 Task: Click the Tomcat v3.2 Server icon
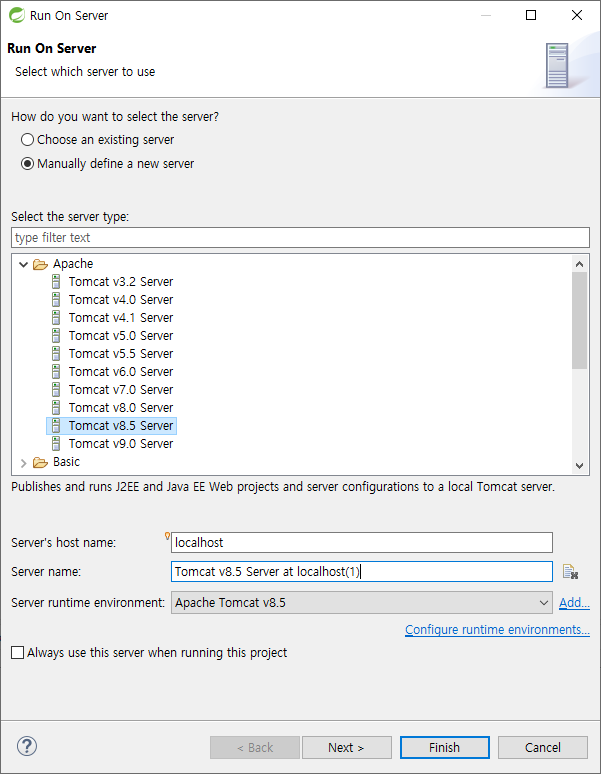56,282
